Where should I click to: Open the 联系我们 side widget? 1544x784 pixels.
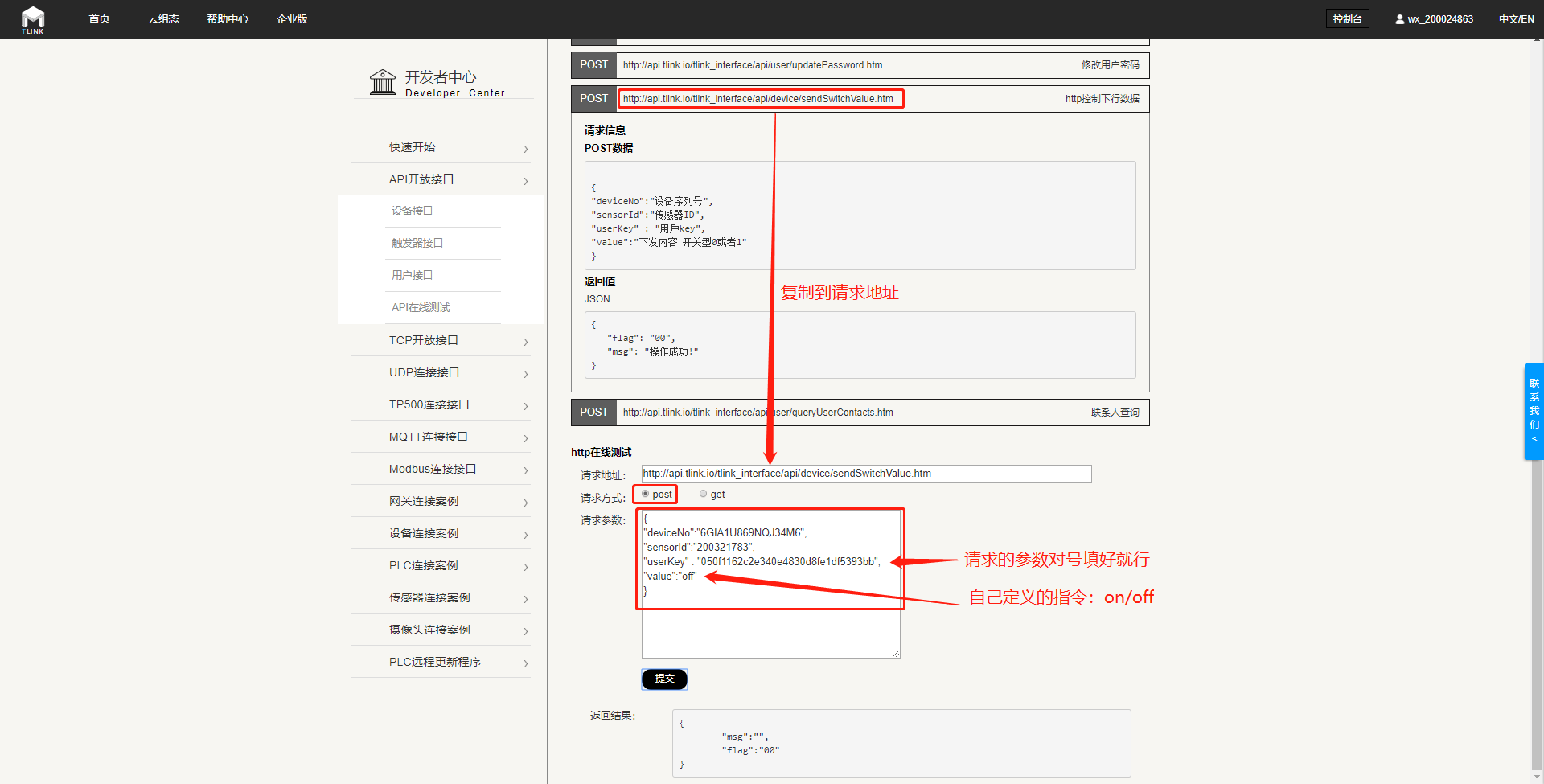1534,412
